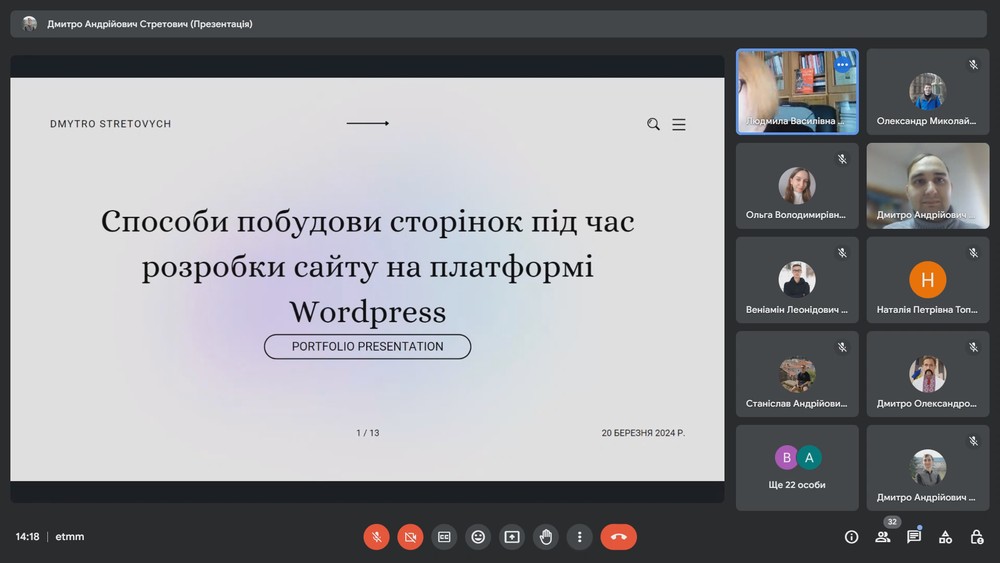Raise your hand in the meeting

(546, 537)
